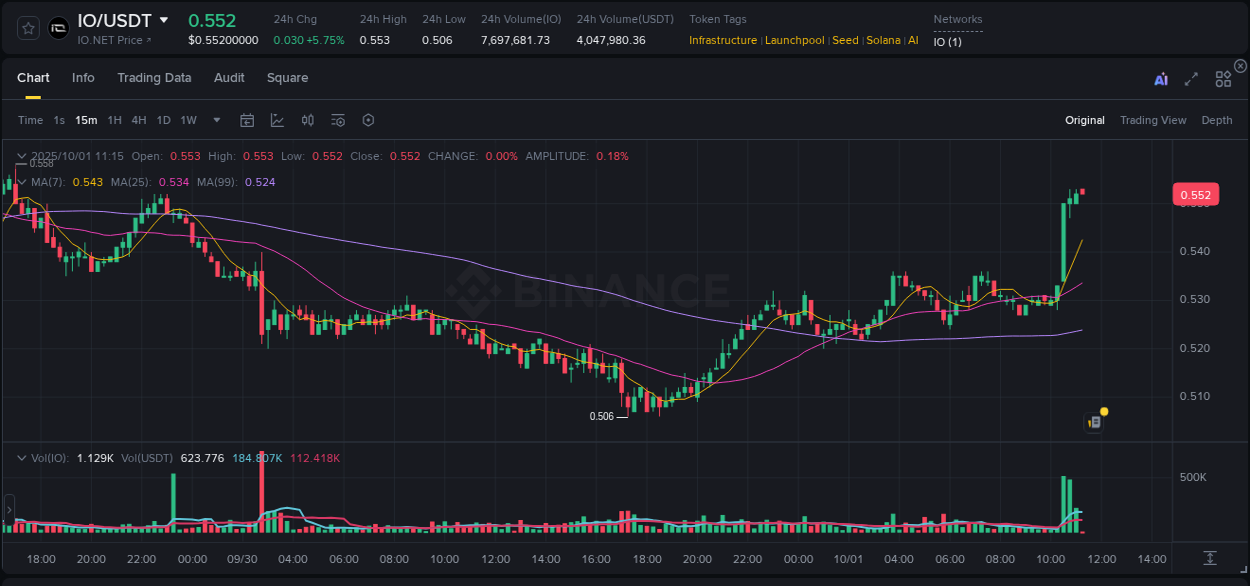Switch to the Trading Data tab
The width and height of the screenshot is (1250, 586).
(x=154, y=77)
